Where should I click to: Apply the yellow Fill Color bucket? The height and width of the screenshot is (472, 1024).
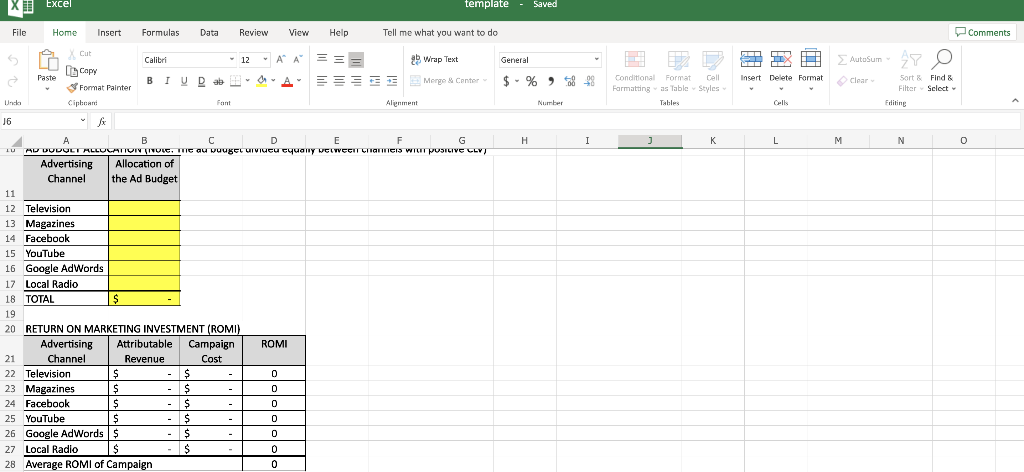click(263, 80)
